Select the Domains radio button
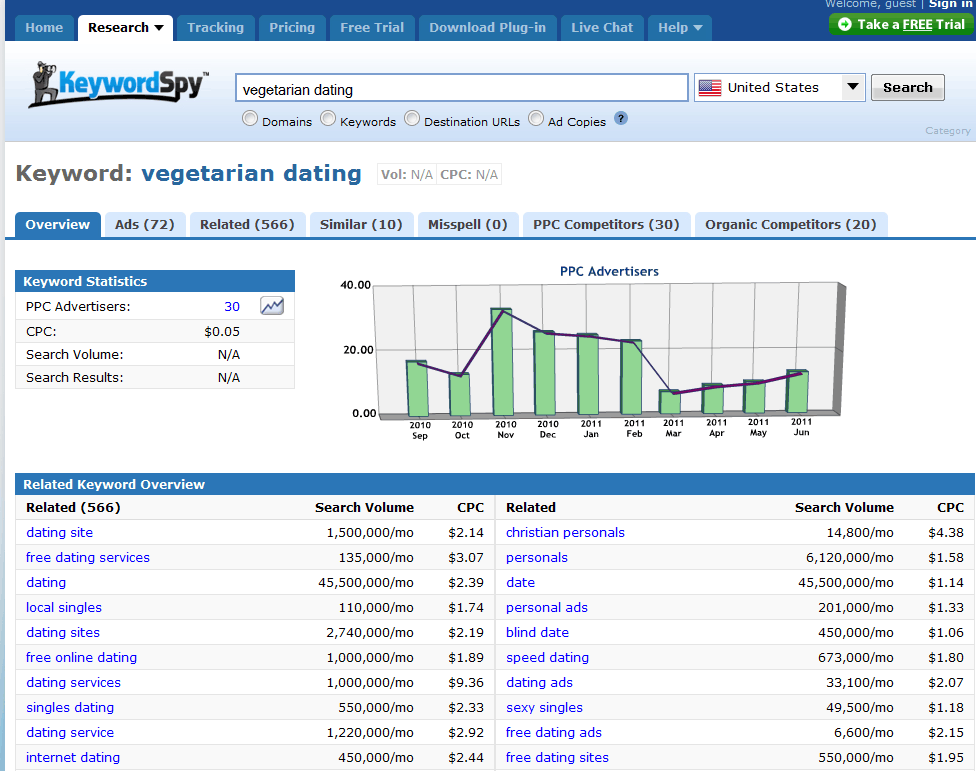Image resolution: width=976 pixels, height=771 pixels. [250, 118]
